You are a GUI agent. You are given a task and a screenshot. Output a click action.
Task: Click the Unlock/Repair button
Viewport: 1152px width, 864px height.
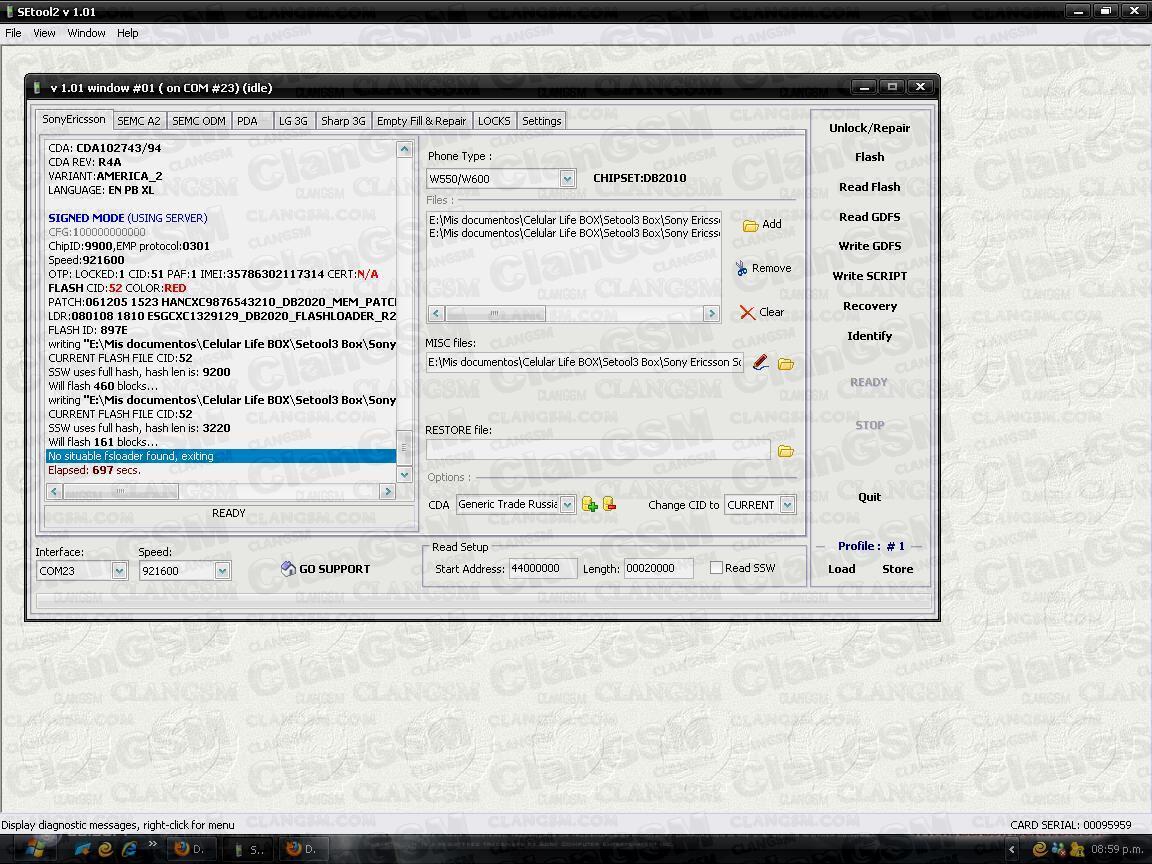pyautogui.click(x=869, y=128)
